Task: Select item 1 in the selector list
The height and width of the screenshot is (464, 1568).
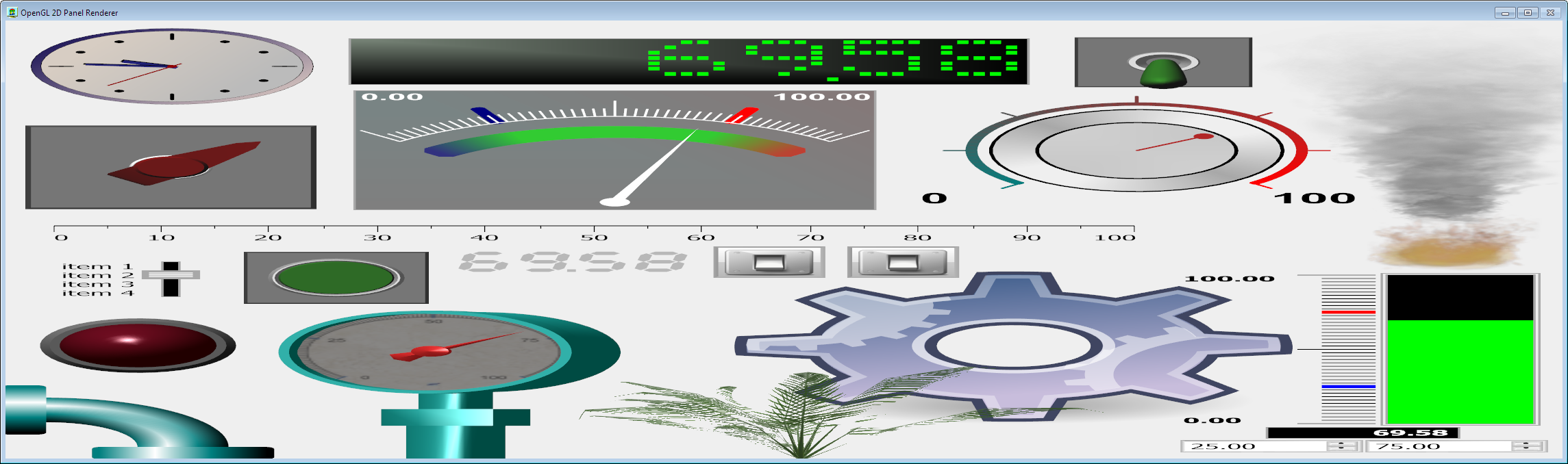Action: (96, 267)
